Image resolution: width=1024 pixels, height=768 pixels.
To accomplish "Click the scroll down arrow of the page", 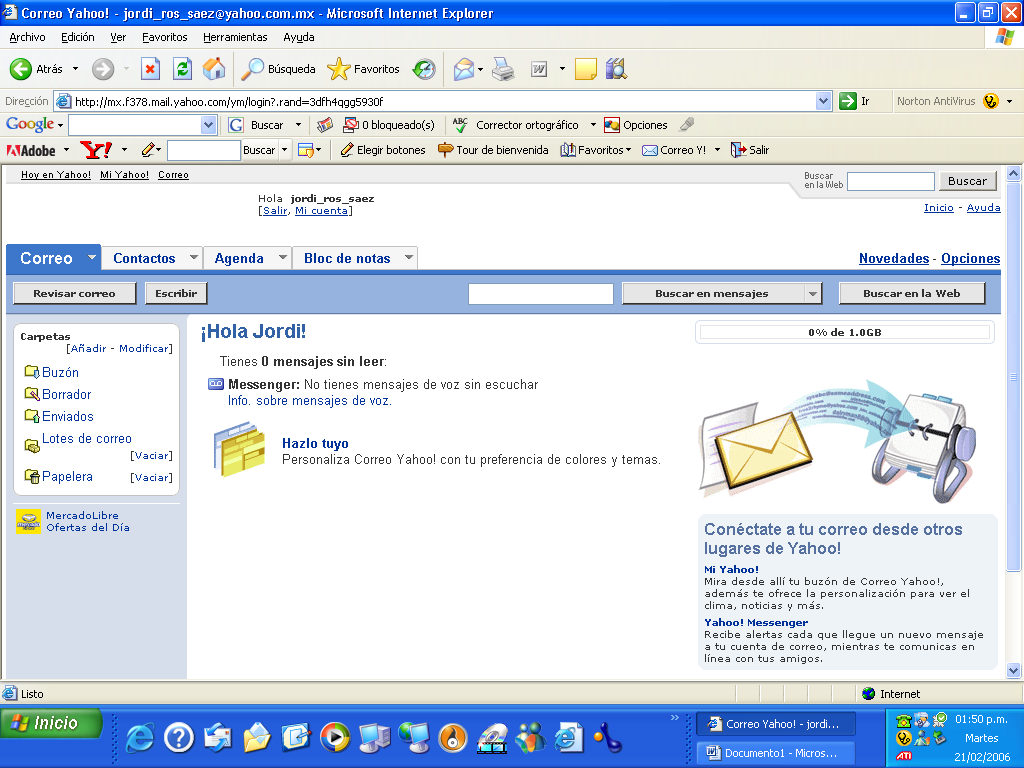I will click(1014, 669).
